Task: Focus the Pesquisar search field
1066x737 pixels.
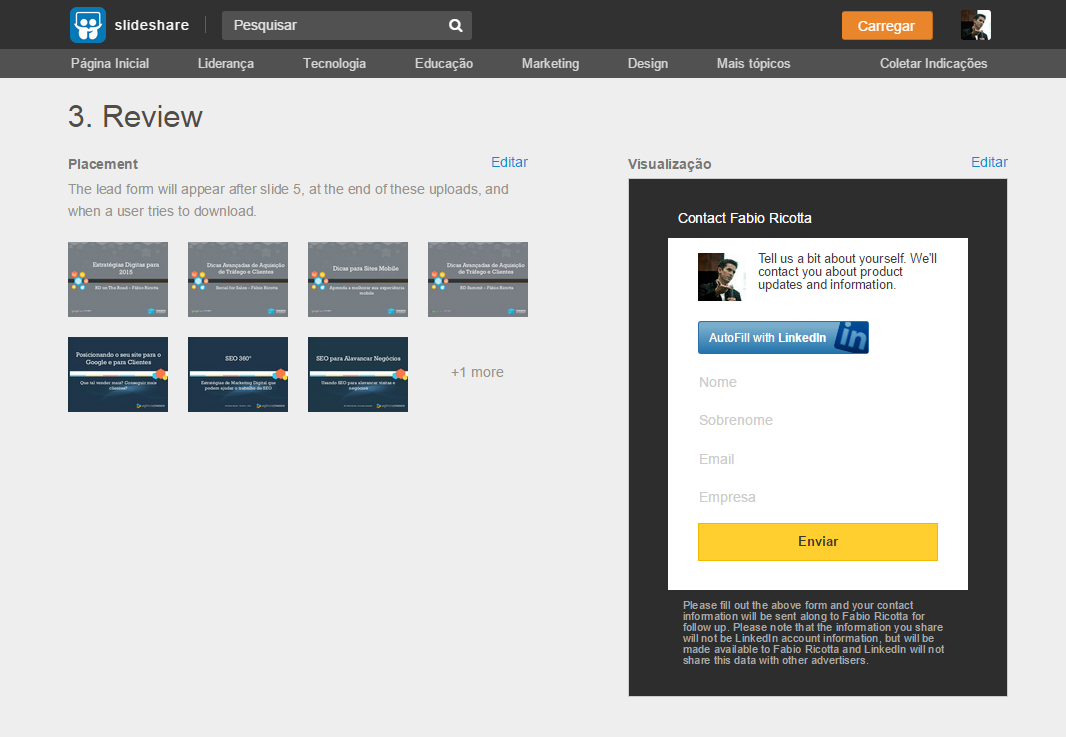Action: pyautogui.click(x=335, y=26)
